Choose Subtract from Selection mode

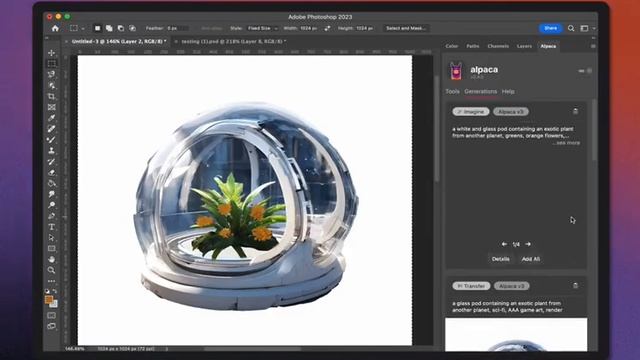point(121,28)
